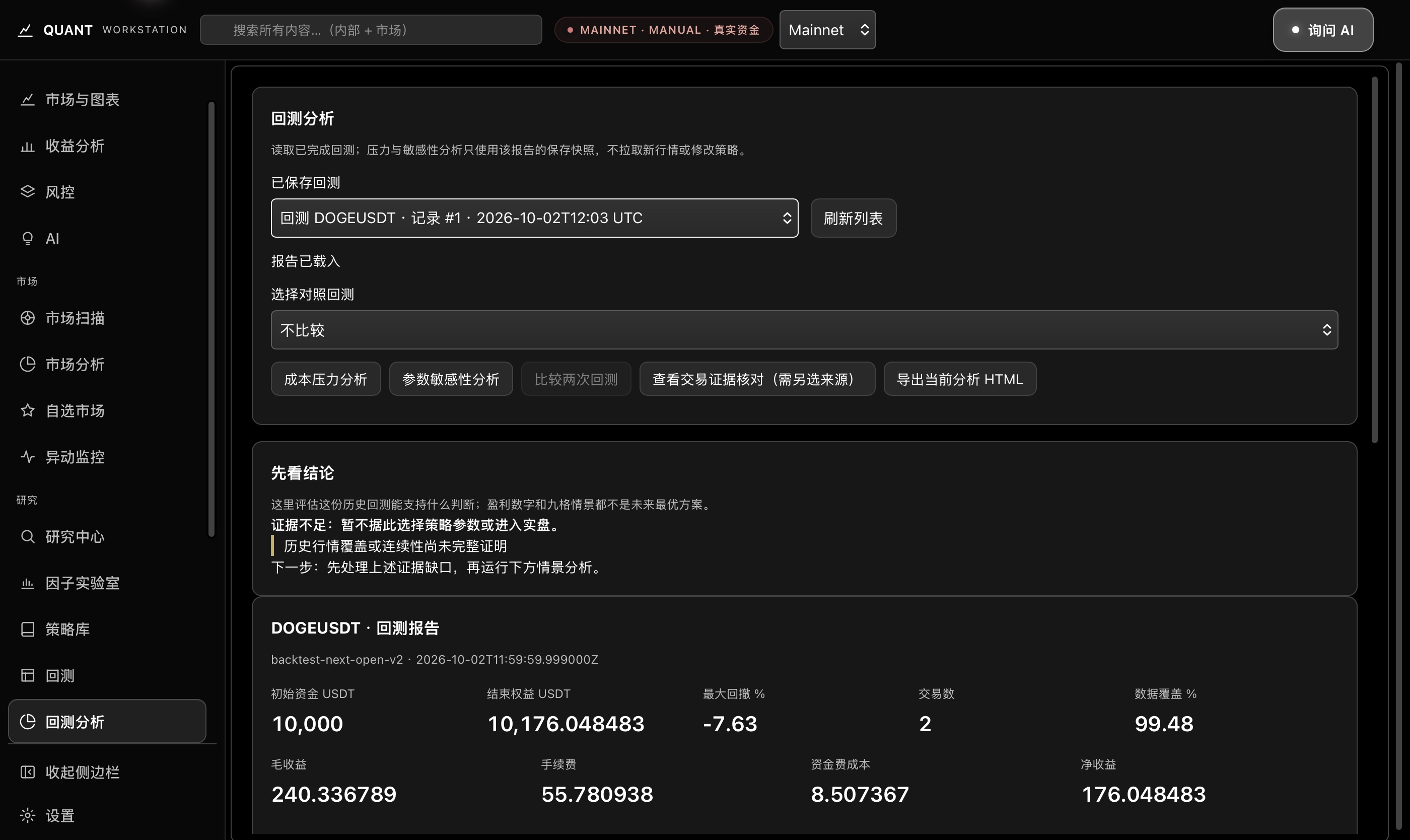Go to 收益分析 menu label
1410x840 pixels.
75,146
